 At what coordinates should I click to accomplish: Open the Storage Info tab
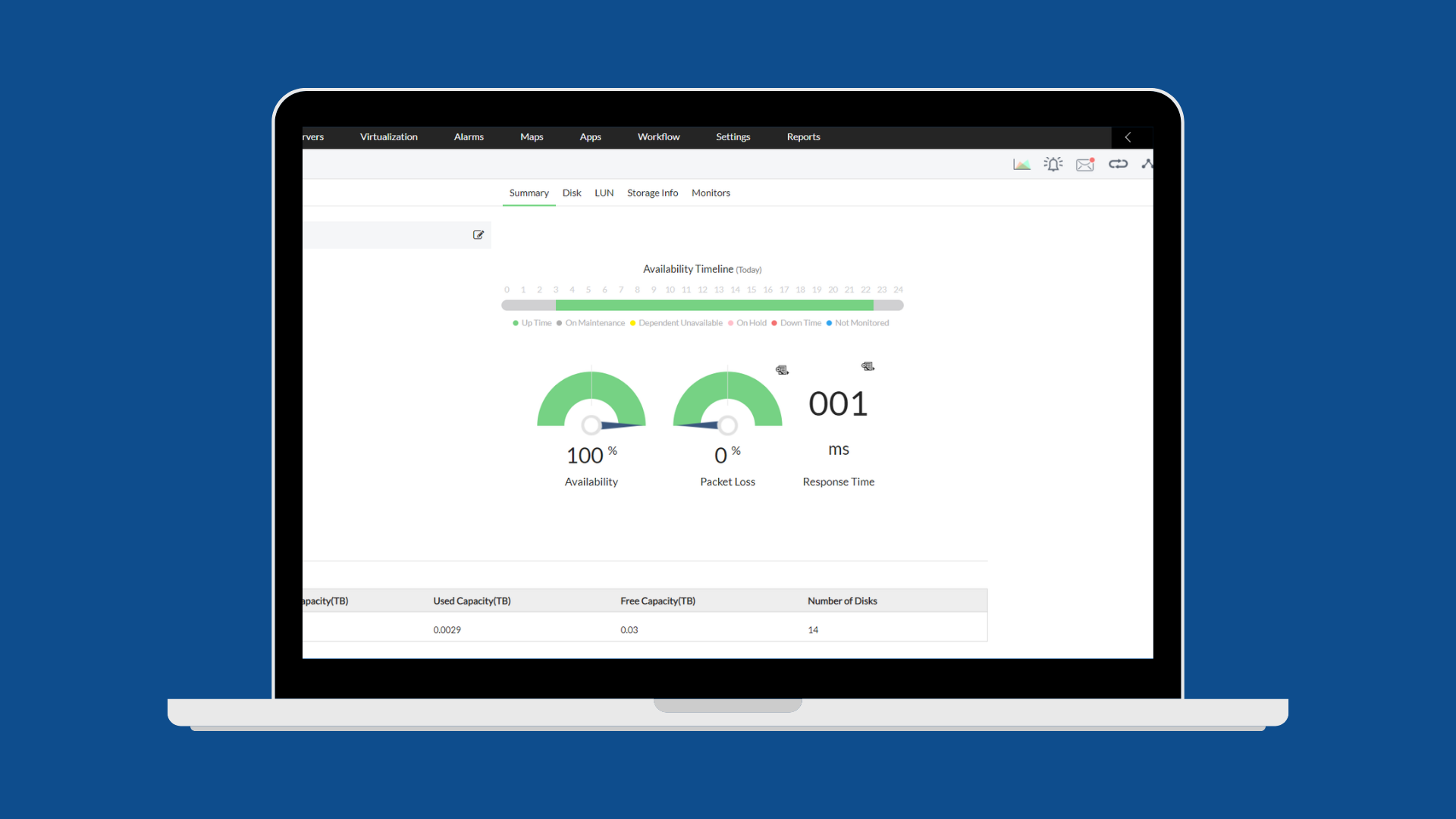[652, 193]
